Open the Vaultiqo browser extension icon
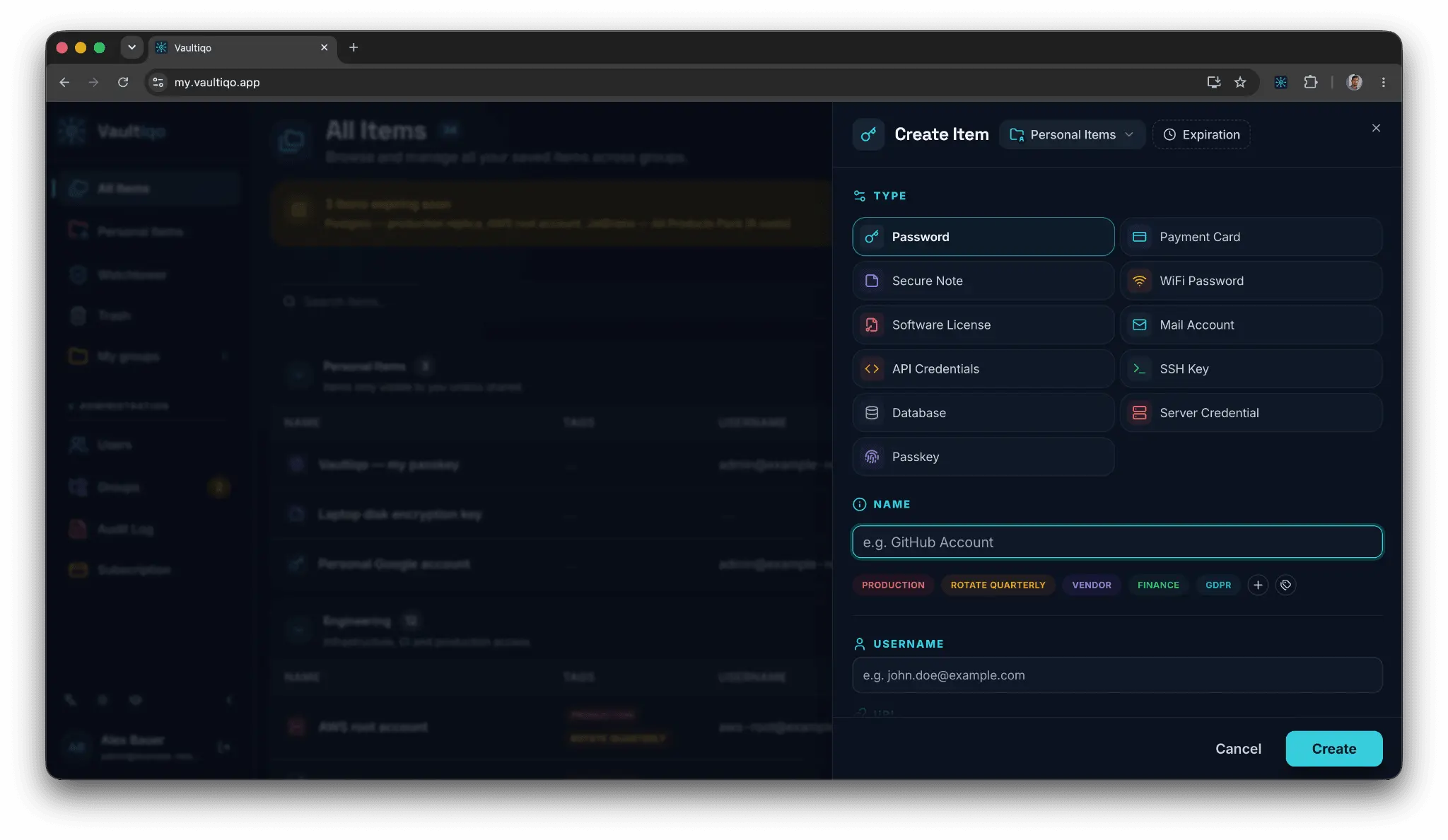This screenshot has width=1448, height=840. [1280, 82]
